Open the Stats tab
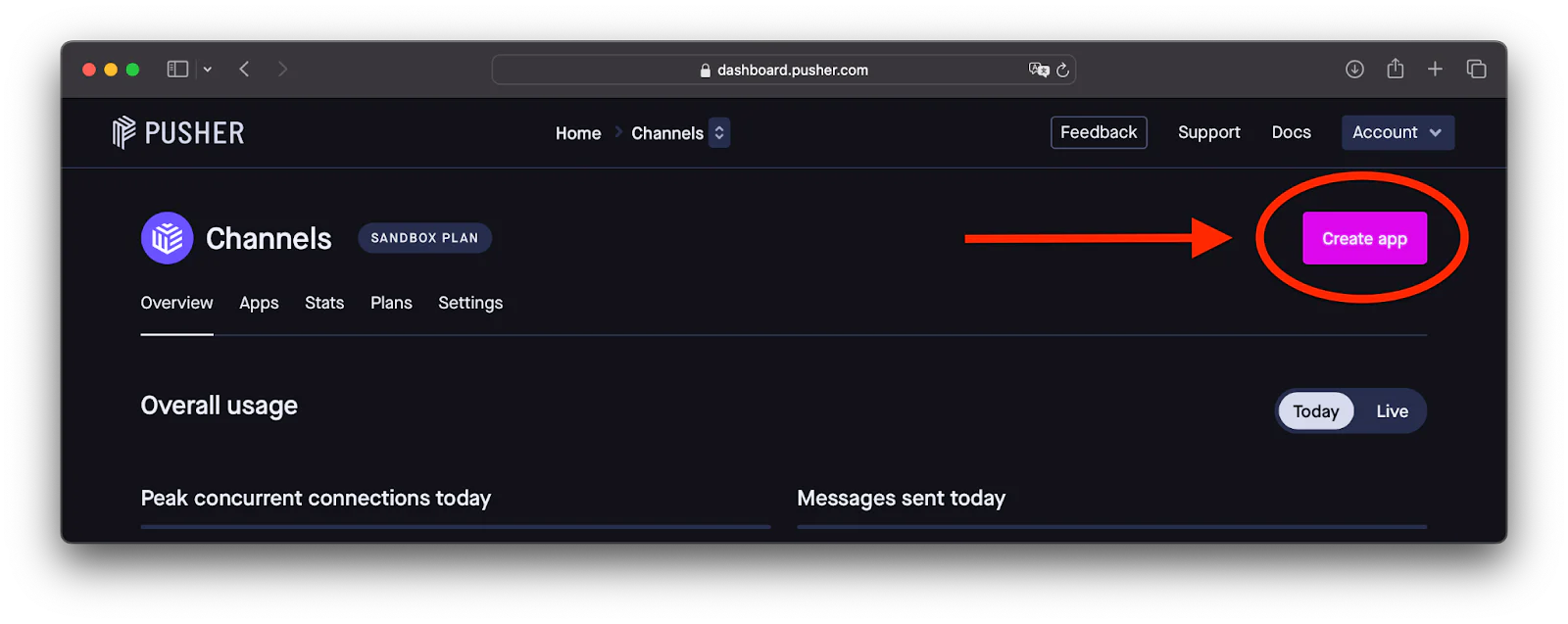Image resolution: width=1568 pixels, height=624 pixels. [324, 303]
